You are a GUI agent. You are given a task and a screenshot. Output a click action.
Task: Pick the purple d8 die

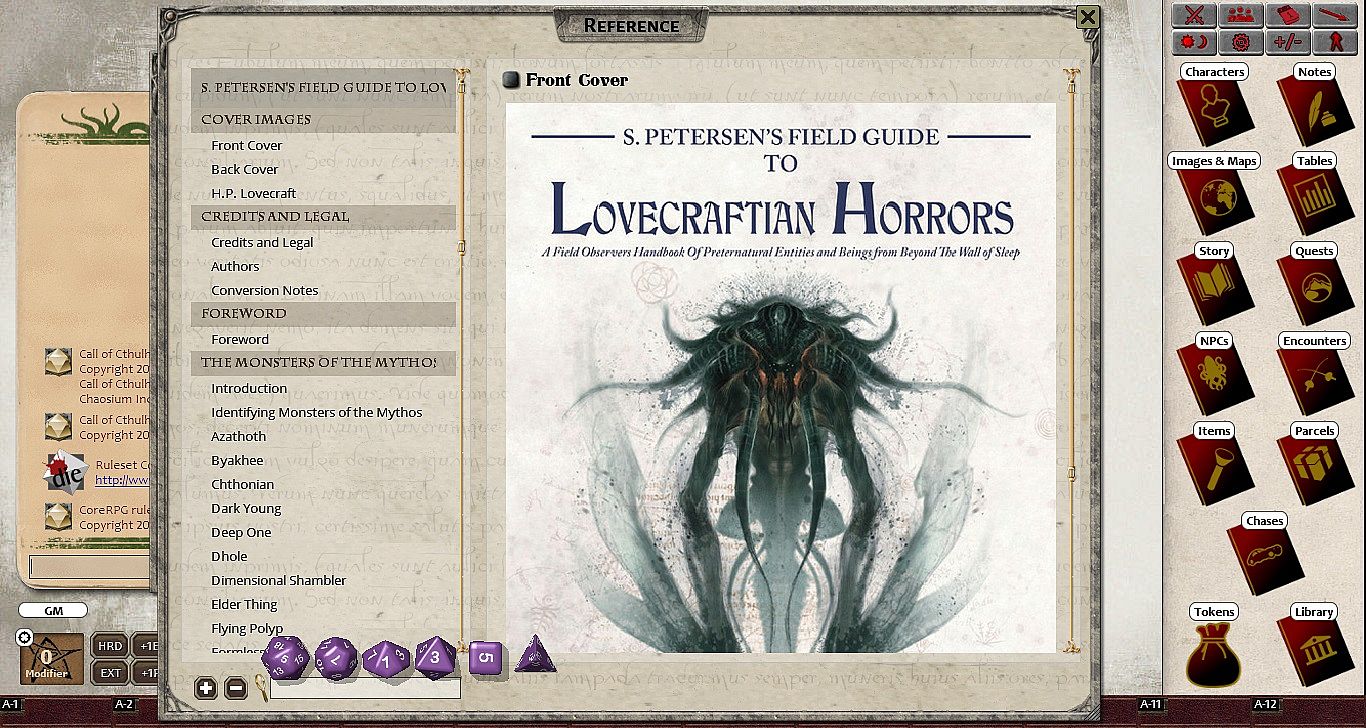tap(435, 657)
